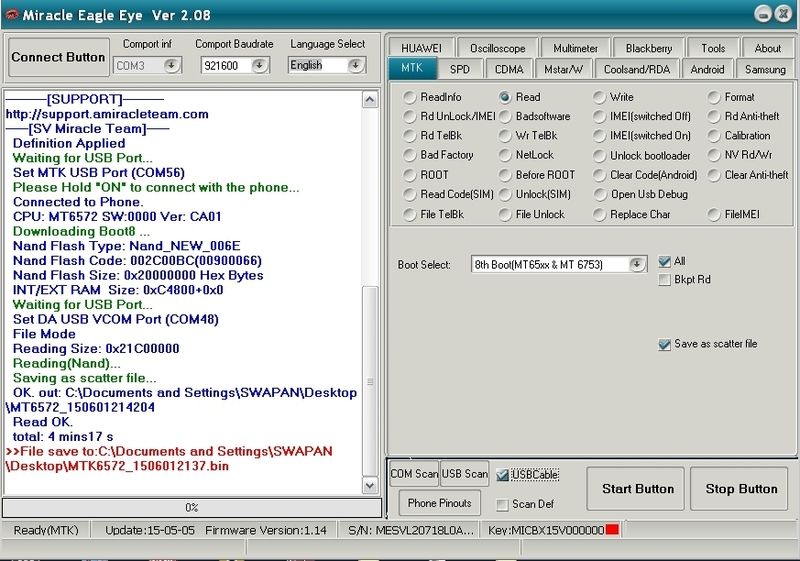Uncheck the All checkbox

664,262
